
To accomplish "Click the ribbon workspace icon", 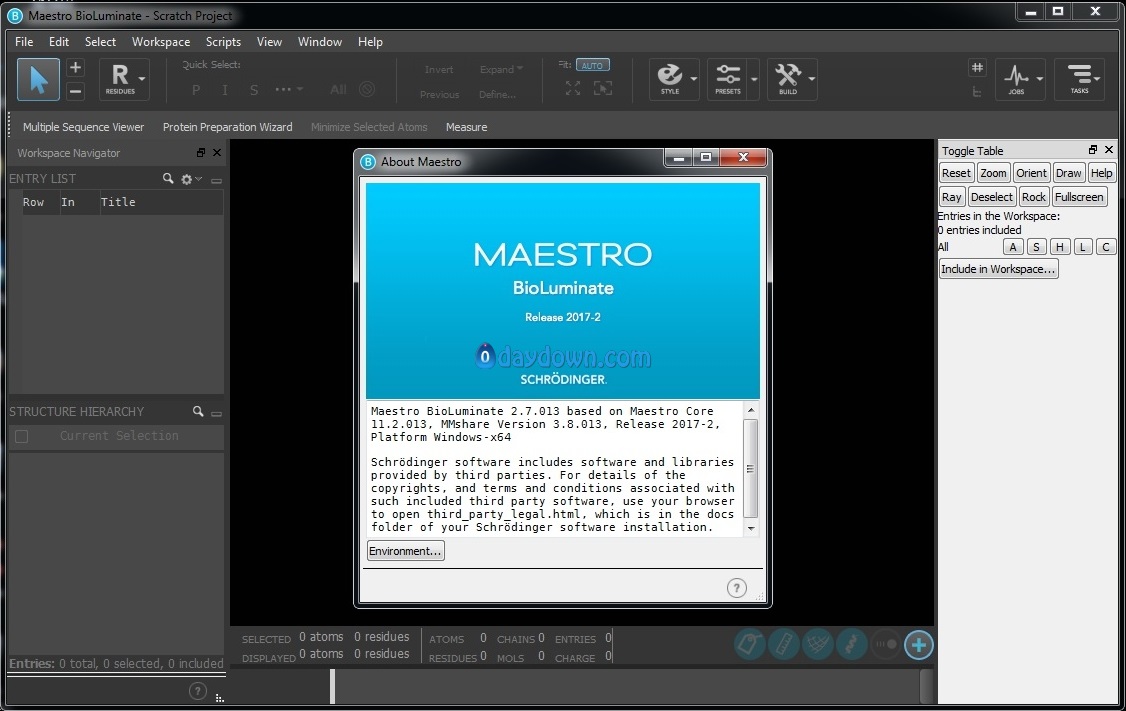I will coord(851,644).
